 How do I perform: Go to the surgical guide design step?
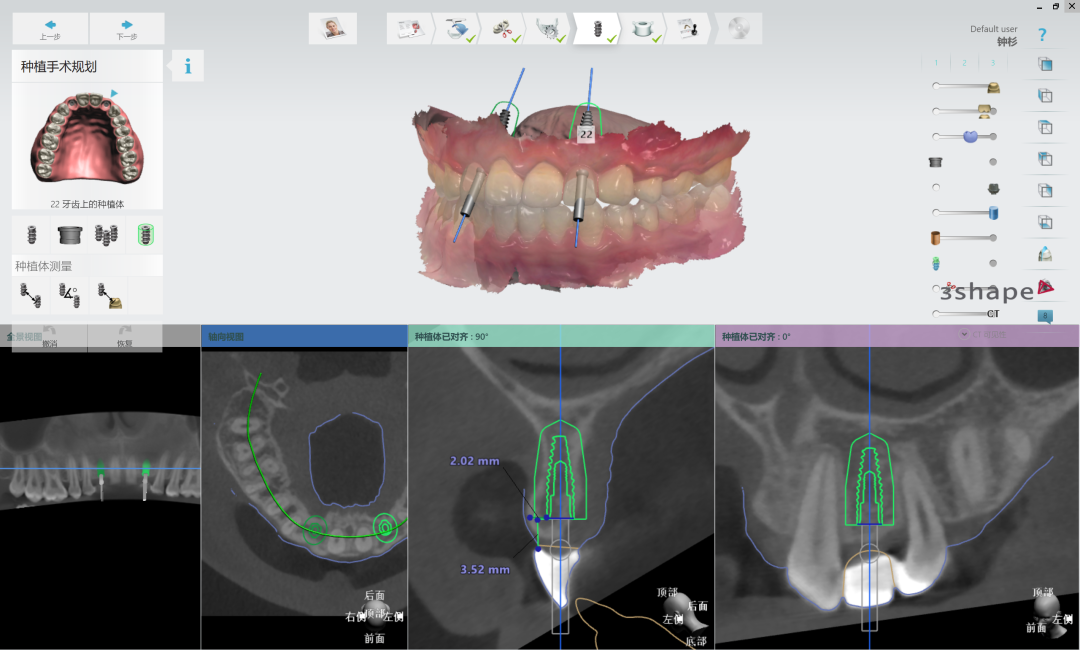coord(642,29)
